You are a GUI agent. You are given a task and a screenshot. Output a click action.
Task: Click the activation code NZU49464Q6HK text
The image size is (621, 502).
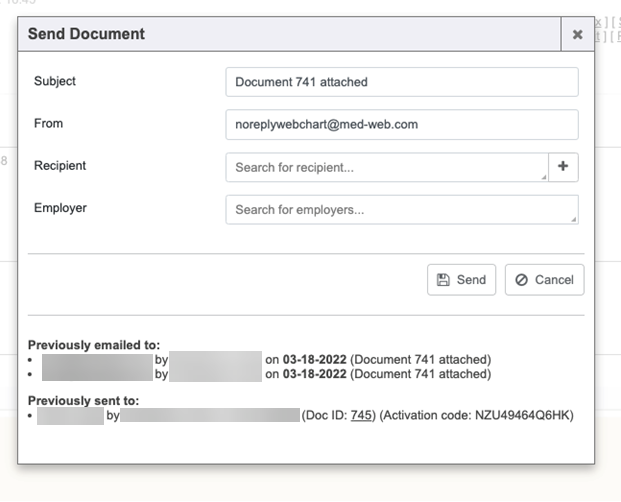[527, 415]
